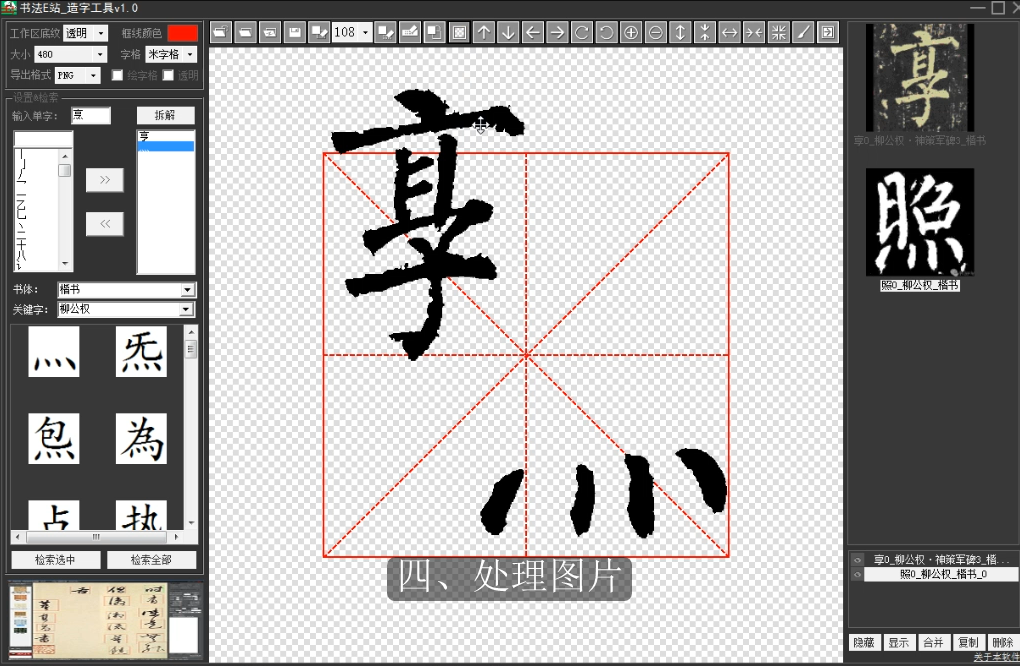Toggle eye icon for 照0_柳公权_楷书_0 layer
1020x666 pixels.
[x=857, y=574]
